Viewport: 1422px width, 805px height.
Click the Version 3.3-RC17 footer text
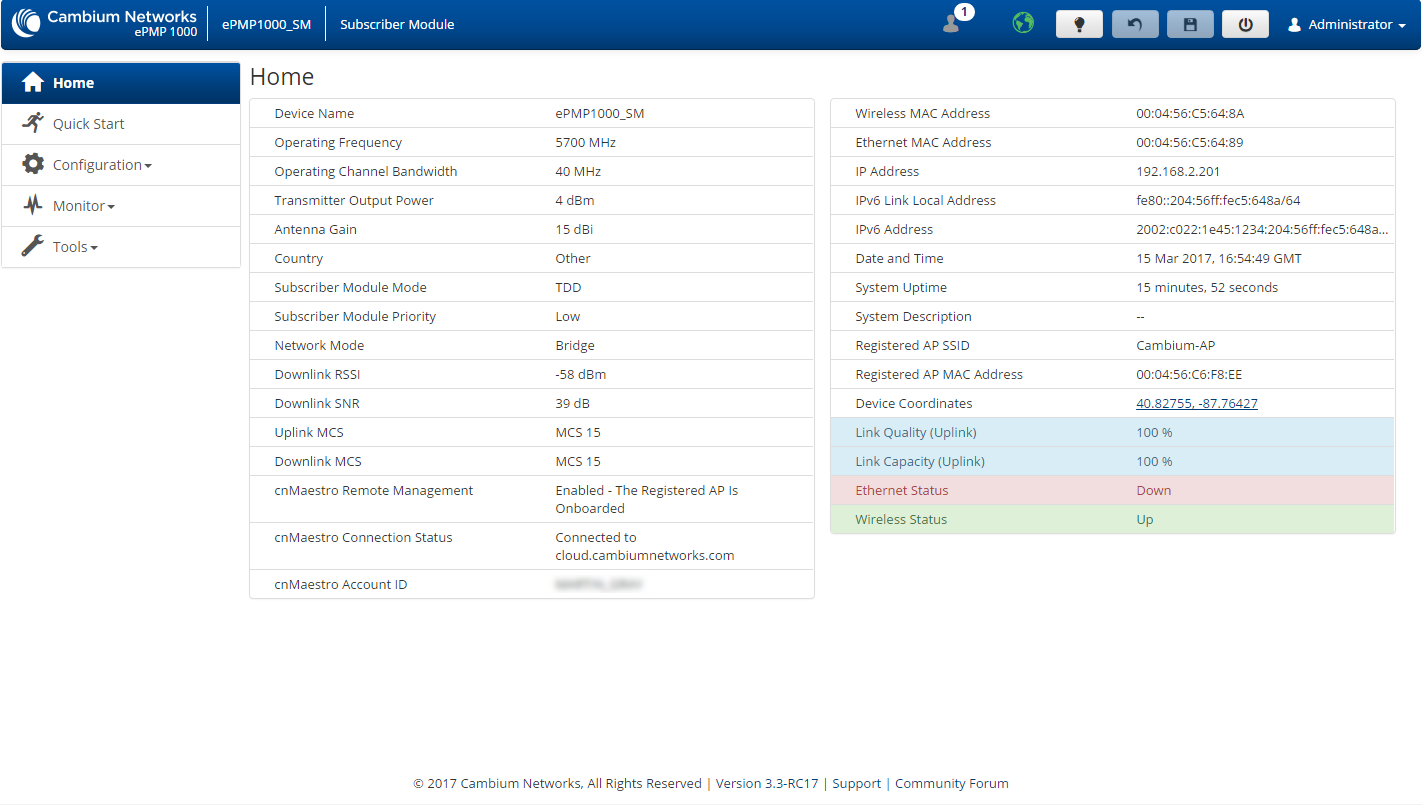pos(767,783)
